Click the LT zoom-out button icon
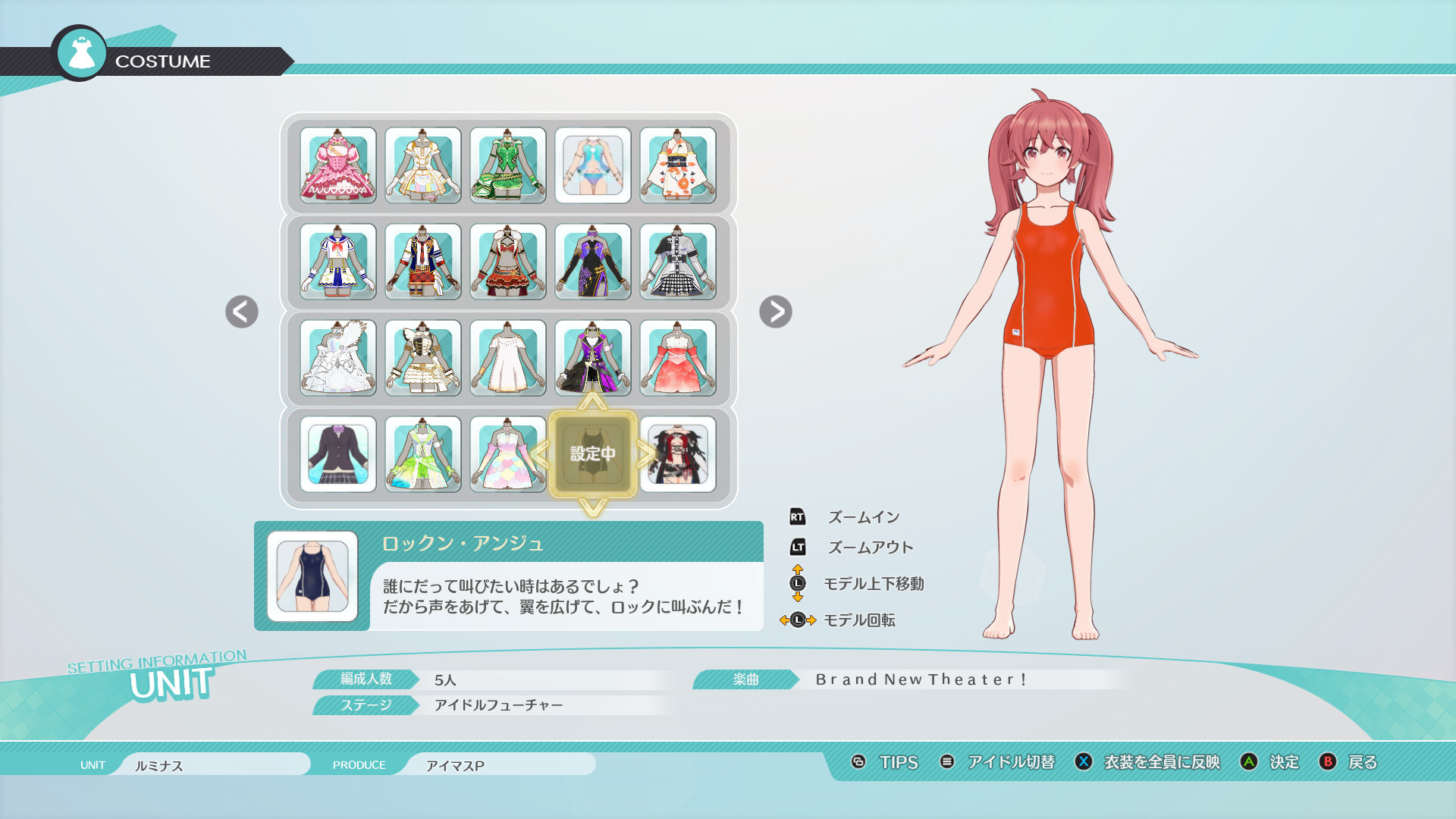The height and width of the screenshot is (819, 1456). pos(797,547)
